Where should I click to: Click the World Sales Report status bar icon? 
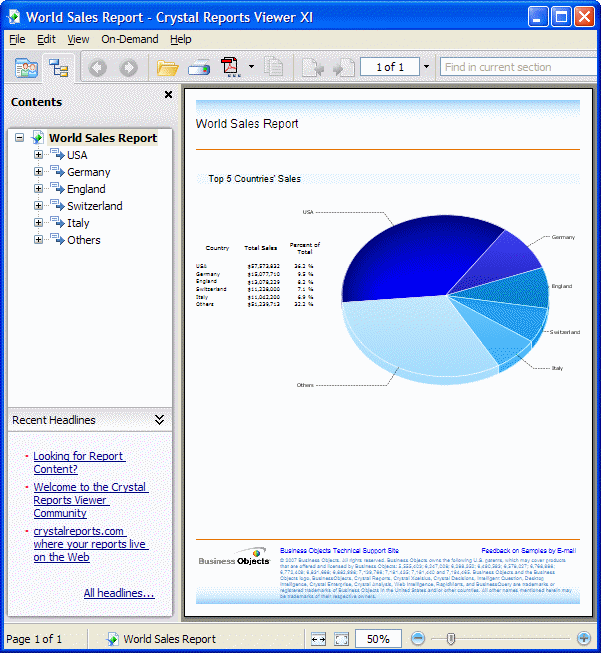pyautogui.click(x=112, y=639)
